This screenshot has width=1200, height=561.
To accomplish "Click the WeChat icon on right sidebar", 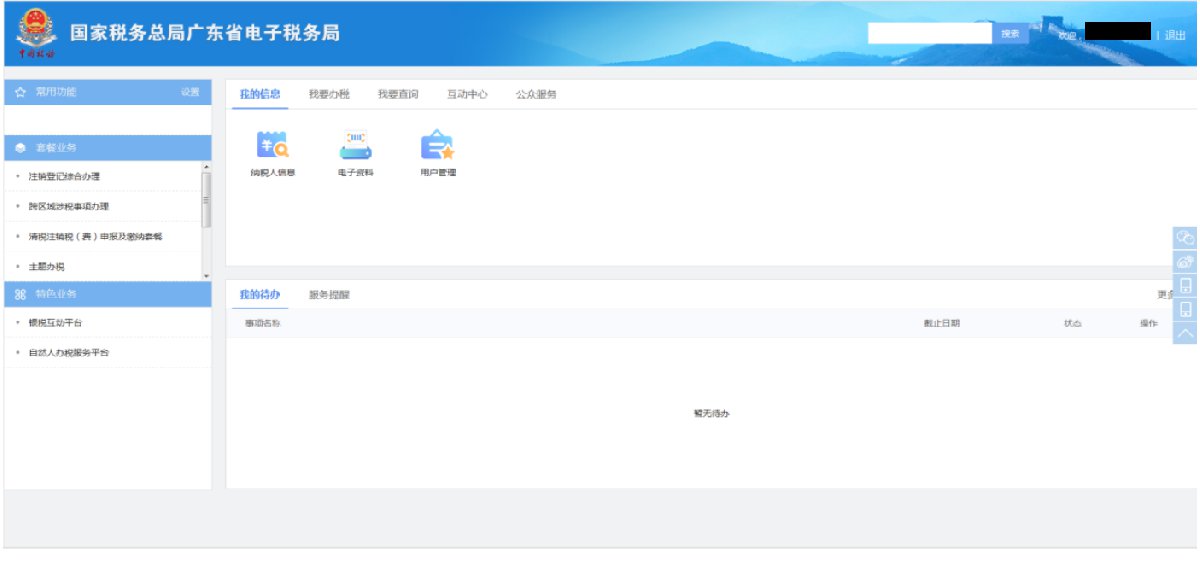I will coord(1185,237).
